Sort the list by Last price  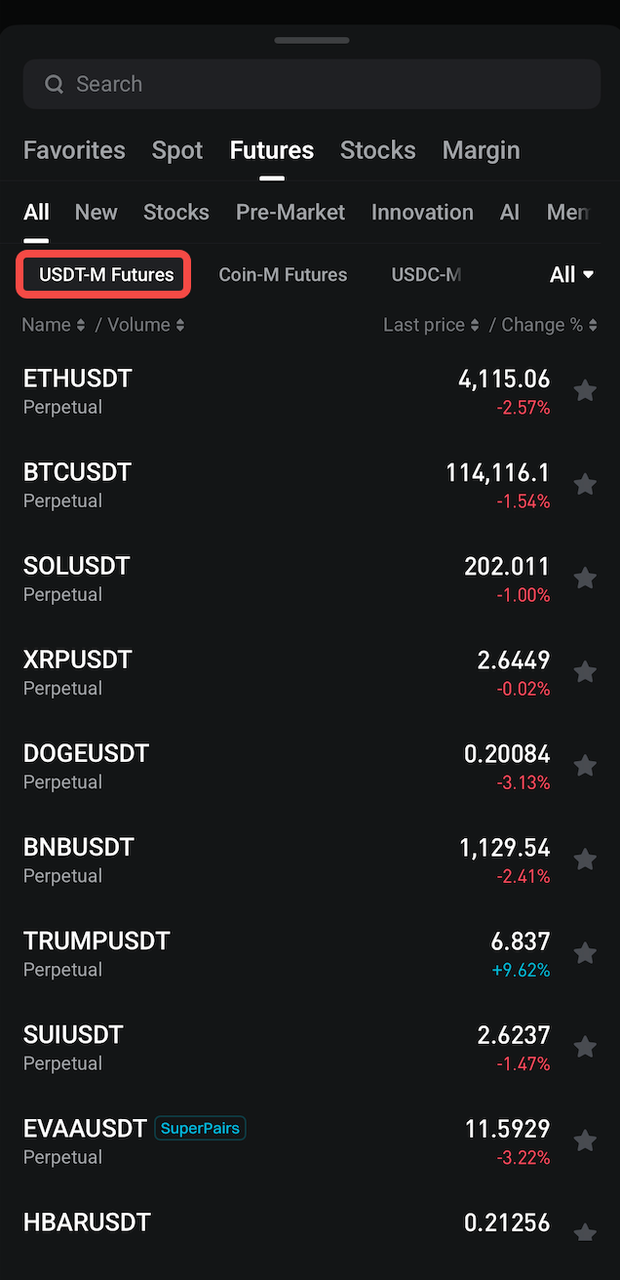(424, 324)
